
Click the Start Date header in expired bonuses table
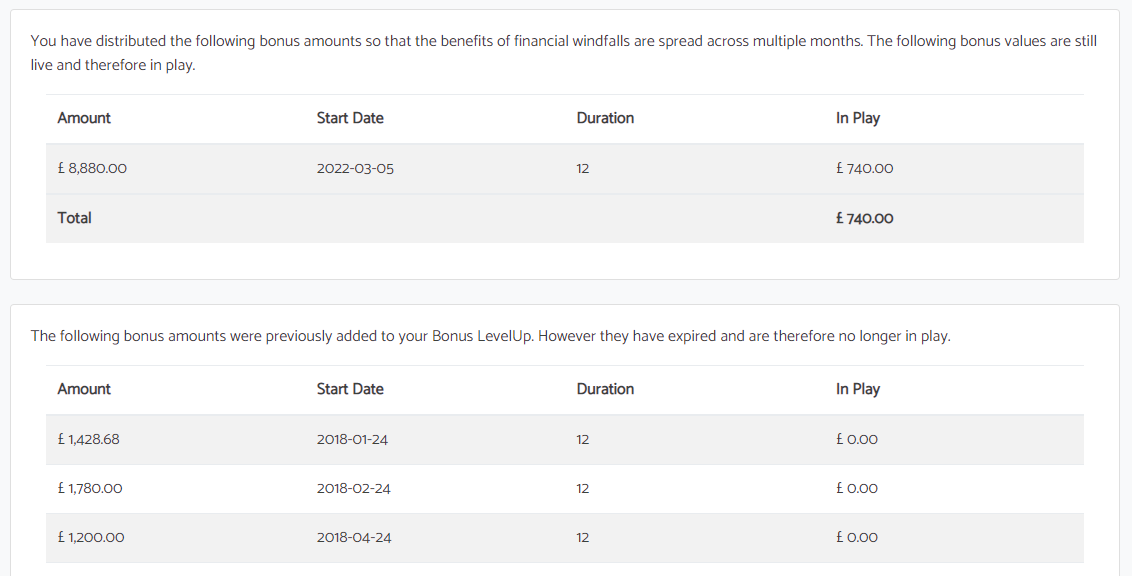click(350, 389)
